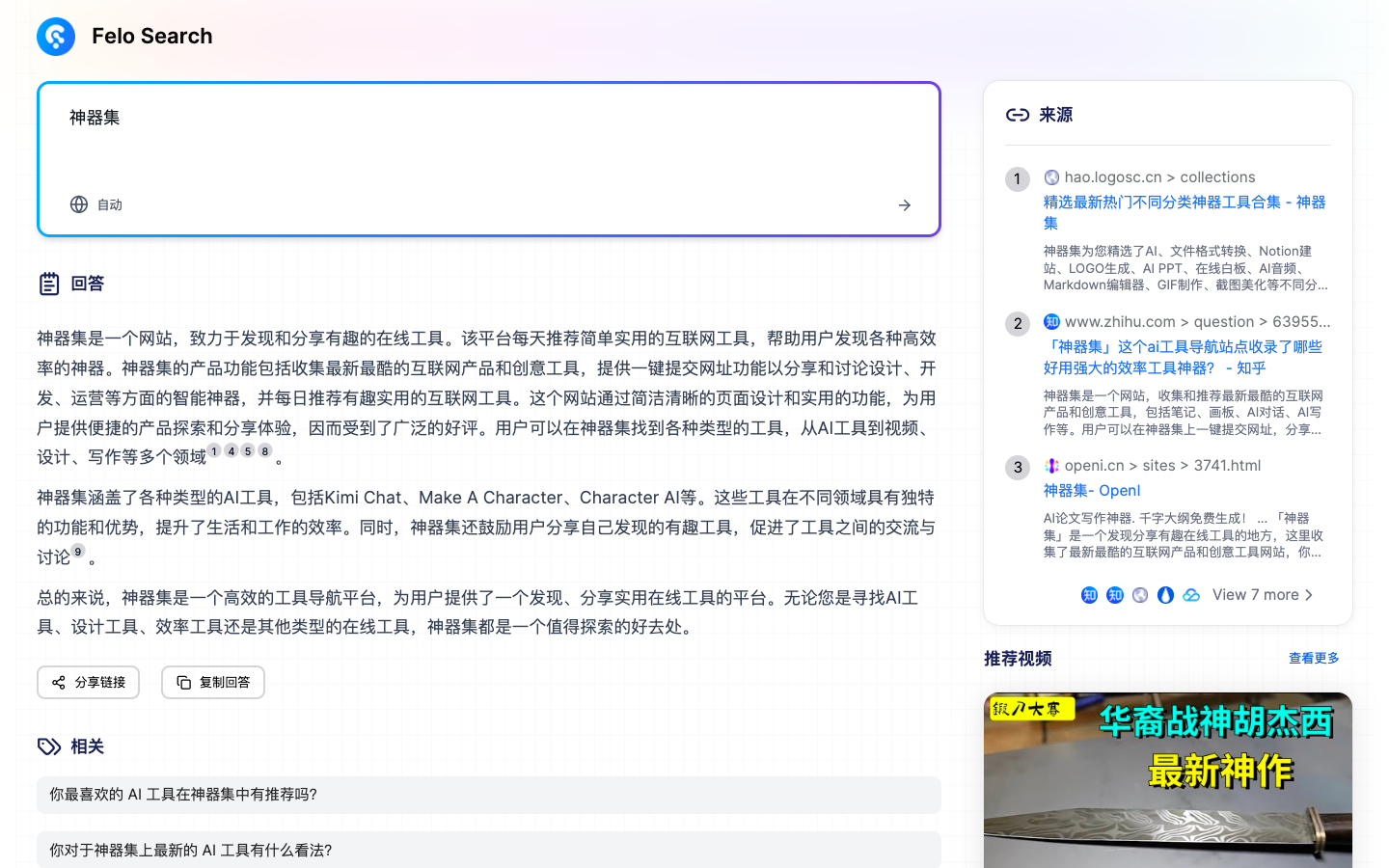Click the 回答 clipboard icon
Image resolution: width=1389 pixels, height=868 pixels.
click(x=49, y=284)
